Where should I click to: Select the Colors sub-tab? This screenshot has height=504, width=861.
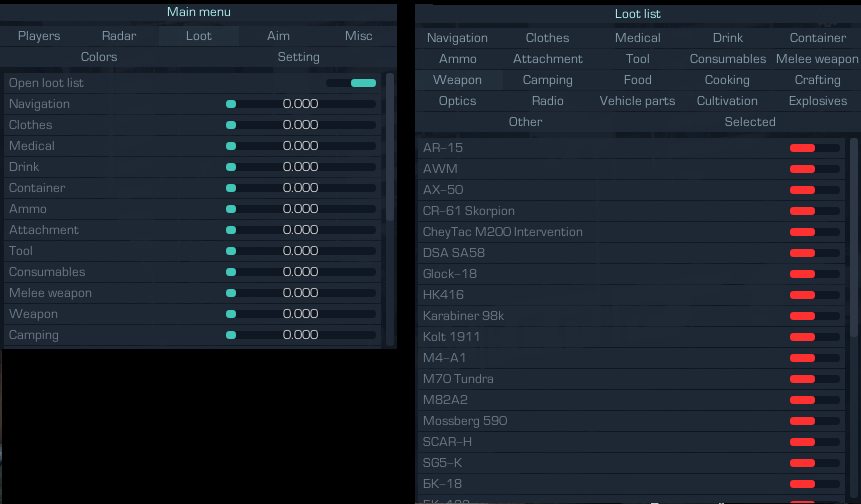click(x=99, y=57)
